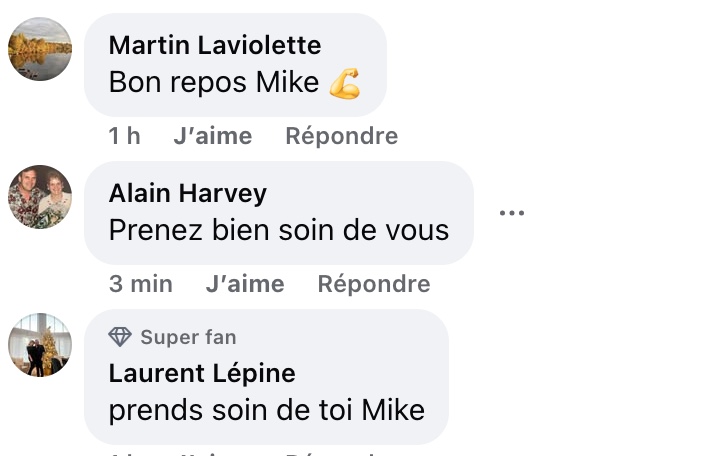Screen dimensions: 718x456
Task: Open the Martin Laviolette name link
Action: pyautogui.click(x=215, y=45)
